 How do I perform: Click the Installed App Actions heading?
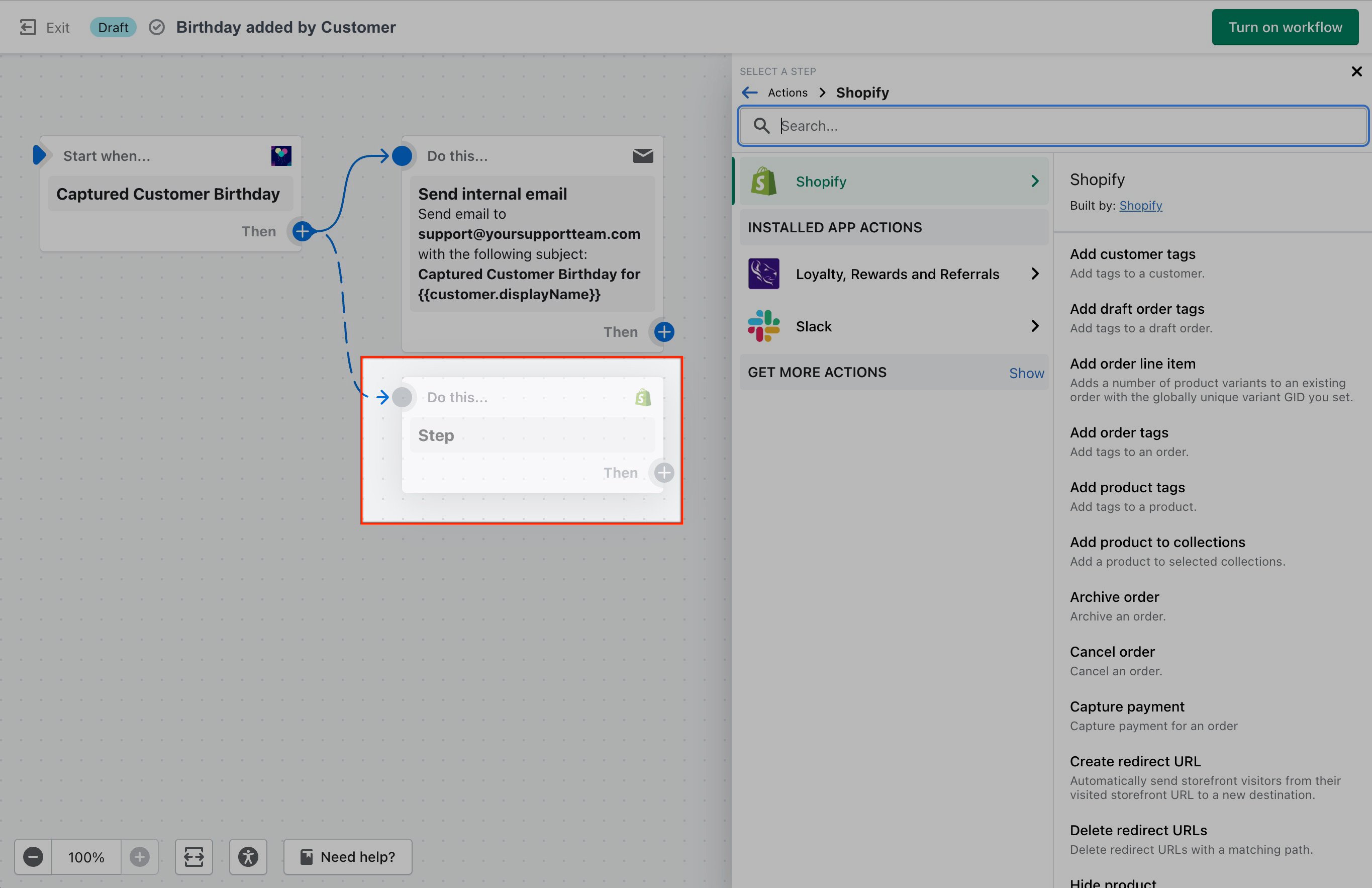(x=835, y=227)
